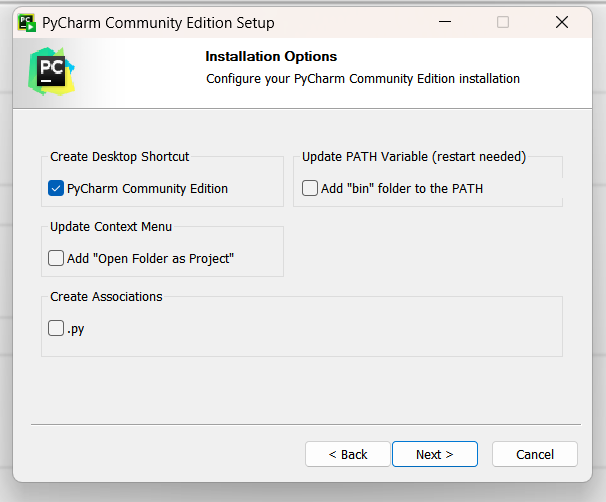
Task: Click the Installation Options heading
Action: click(x=271, y=56)
